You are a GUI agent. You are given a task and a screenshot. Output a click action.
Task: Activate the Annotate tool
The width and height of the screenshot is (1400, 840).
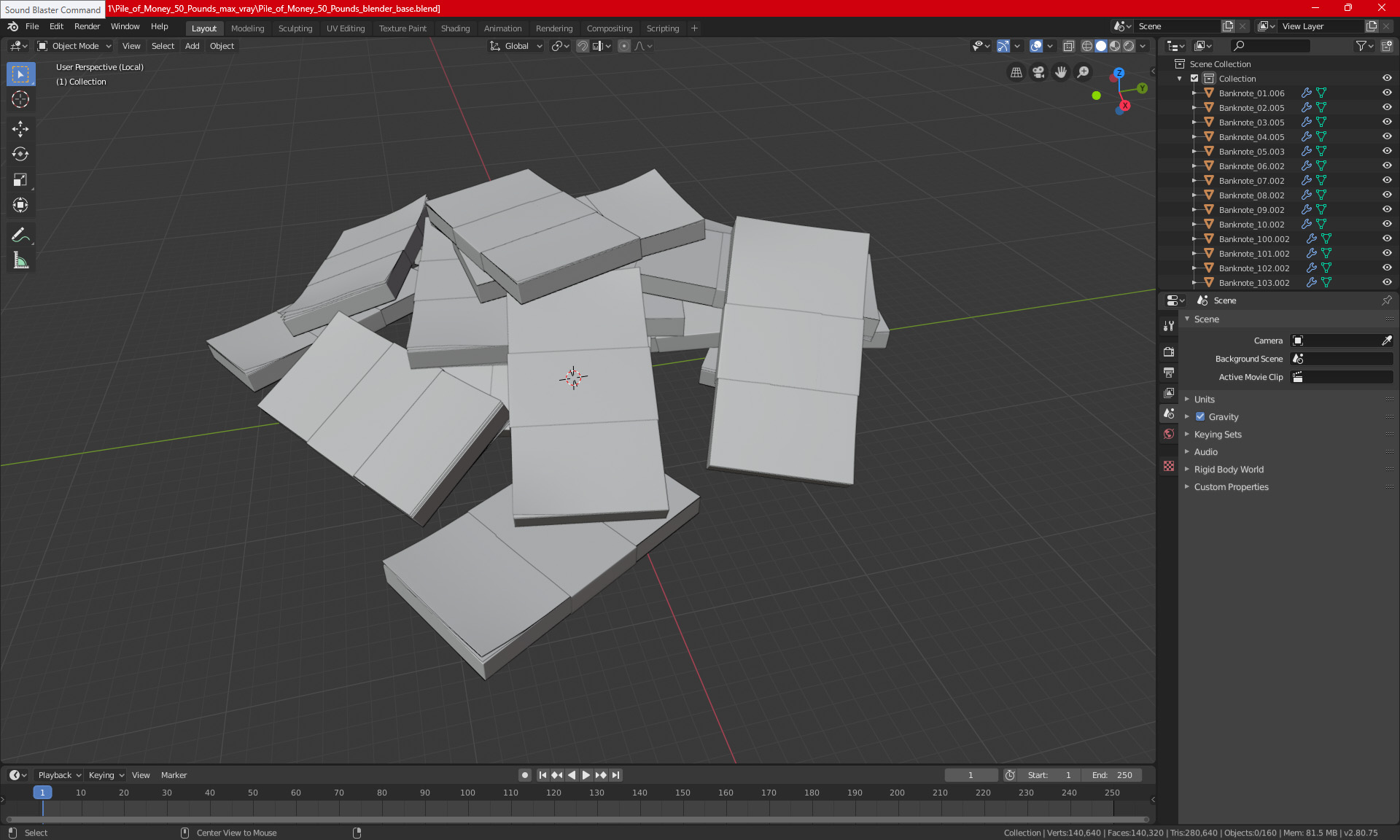20,235
